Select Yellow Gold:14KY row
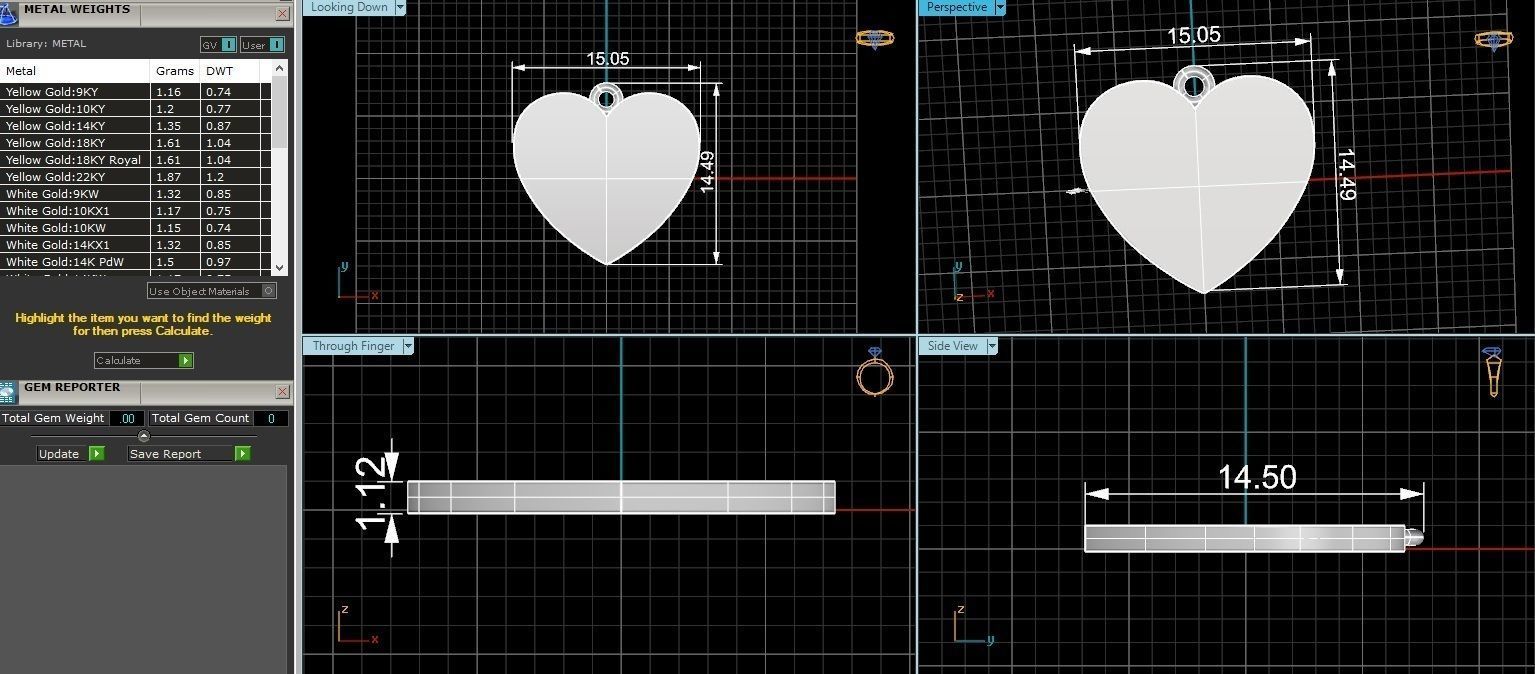The width and height of the screenshot is (1535, 674). (x=136, y=126)
